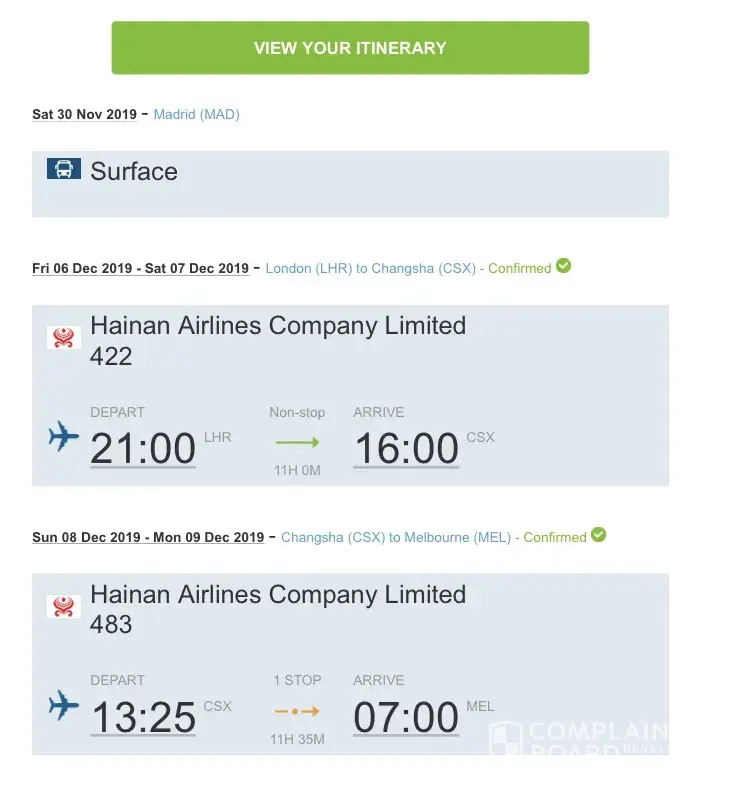Open London (LHR) to Changsha (CSX) link
Screen dimensions: 750x785
tap(370, 268)
